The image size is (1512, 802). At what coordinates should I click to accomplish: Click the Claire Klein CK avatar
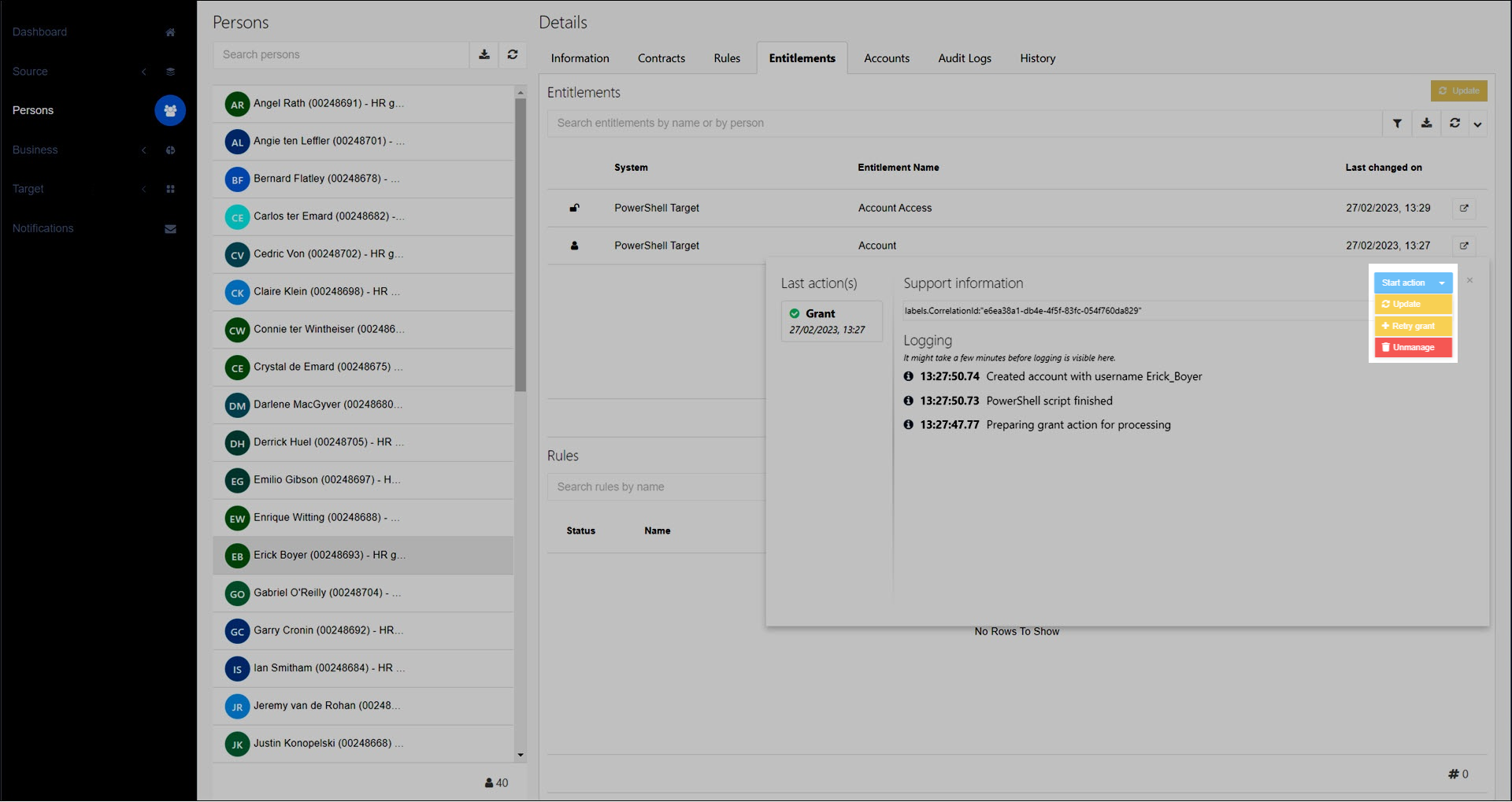coord(237,292)
